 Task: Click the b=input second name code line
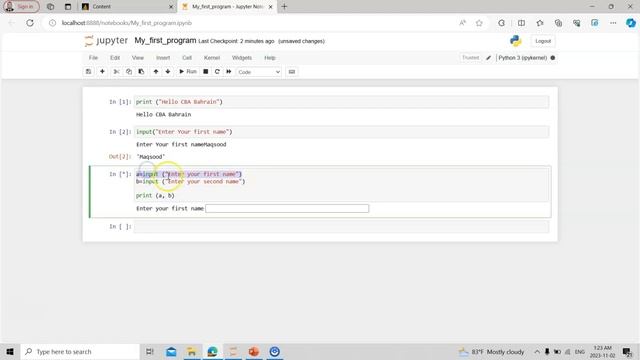tap(191, 182)
